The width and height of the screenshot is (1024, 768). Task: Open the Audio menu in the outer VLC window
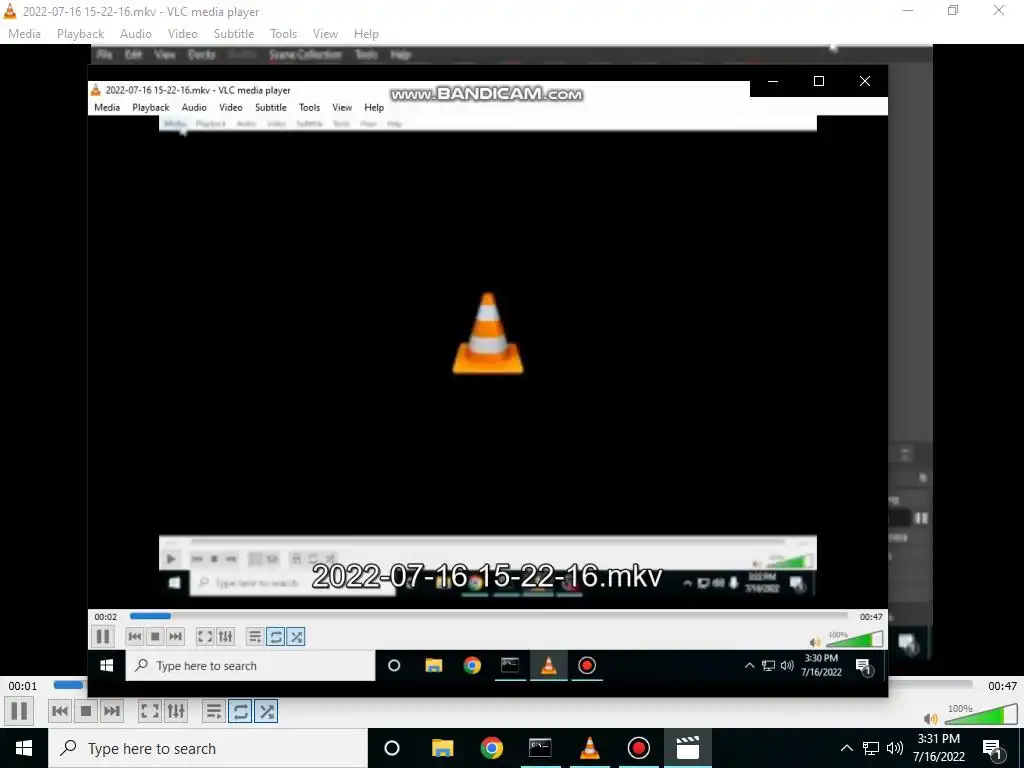click(x=136, y=34)
